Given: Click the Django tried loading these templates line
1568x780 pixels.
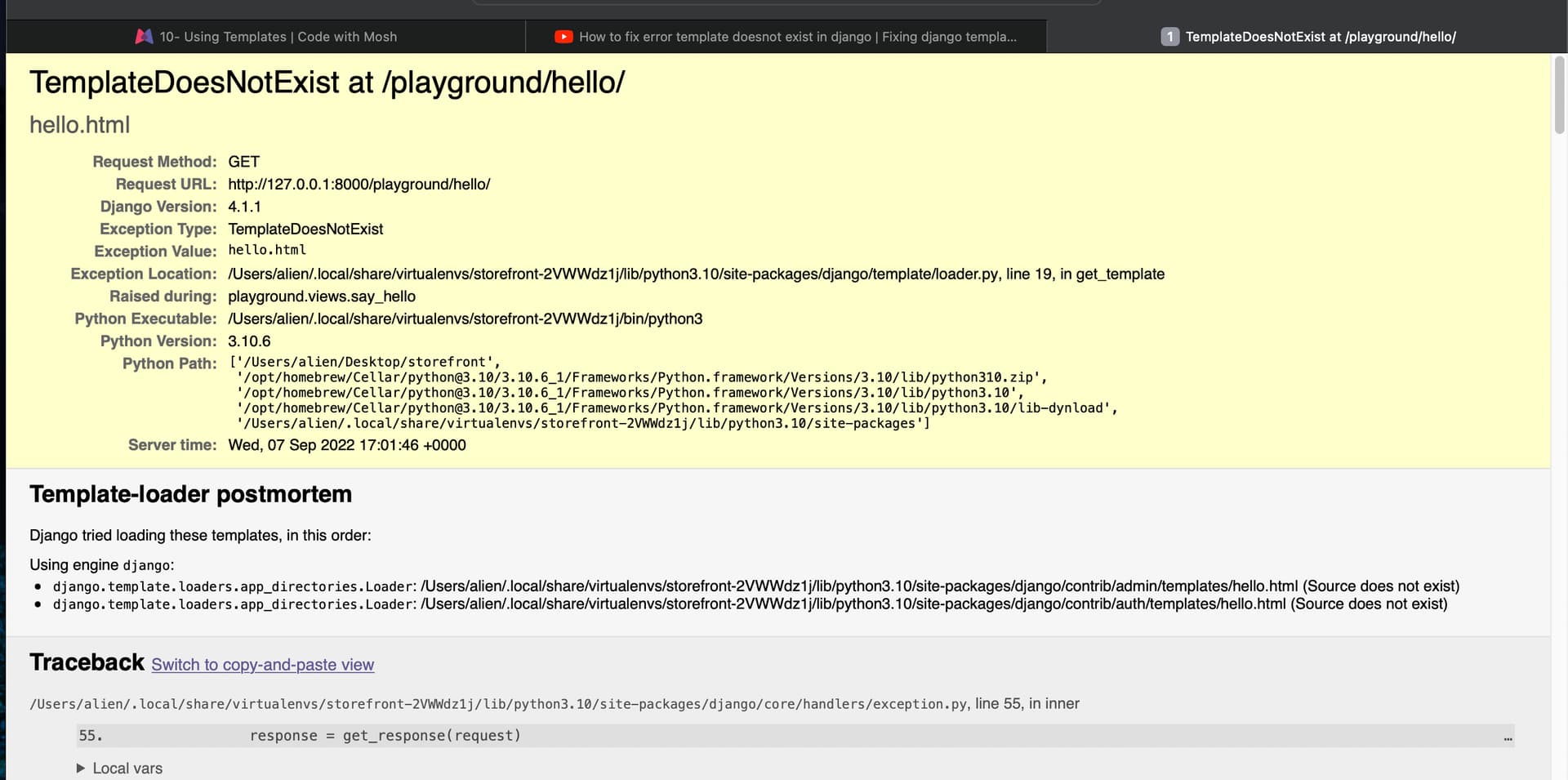Looking at the screenshot, I should click(200, 536).
